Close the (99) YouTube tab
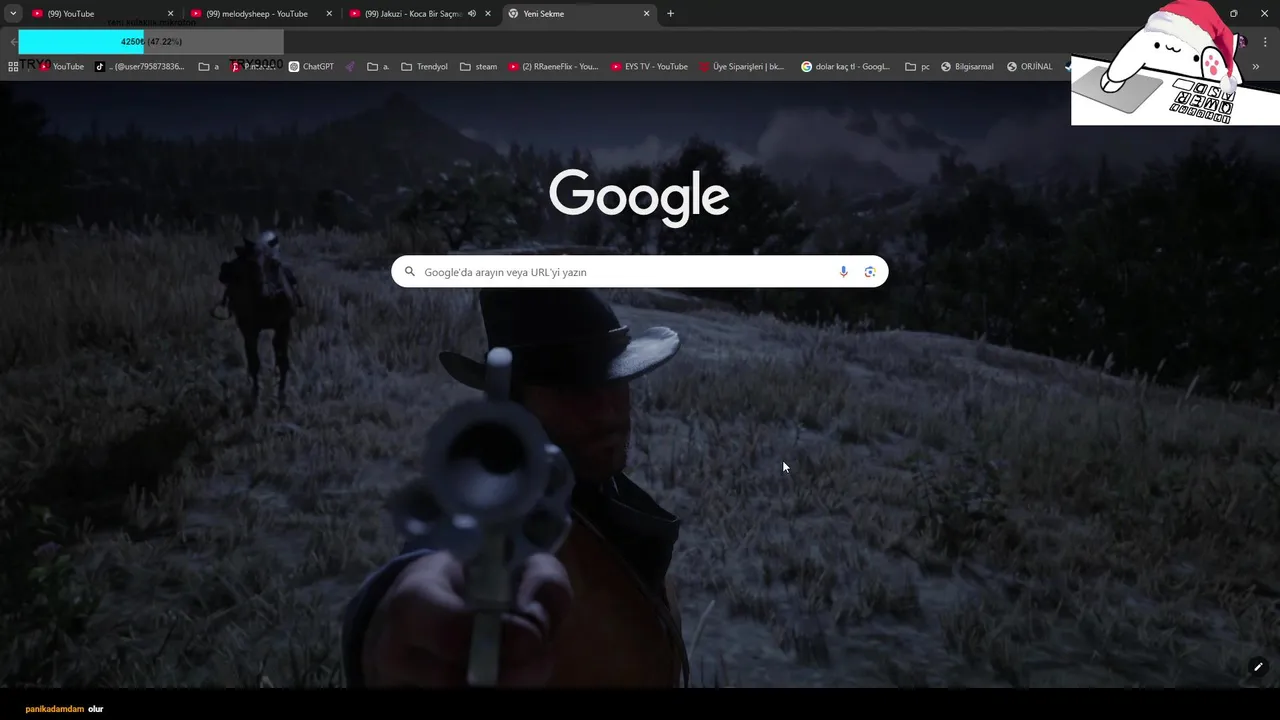Screen dimensions: 1280x720 point(170,14)
